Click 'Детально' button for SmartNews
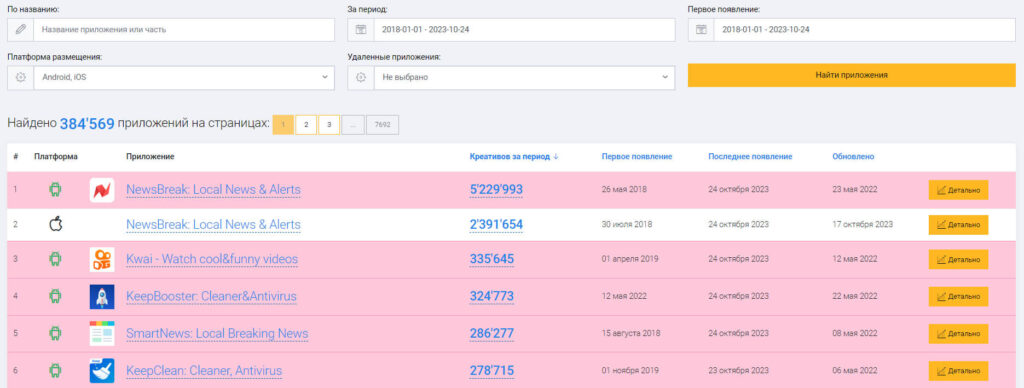The image size is (1024, 388). tap(958, 334)
